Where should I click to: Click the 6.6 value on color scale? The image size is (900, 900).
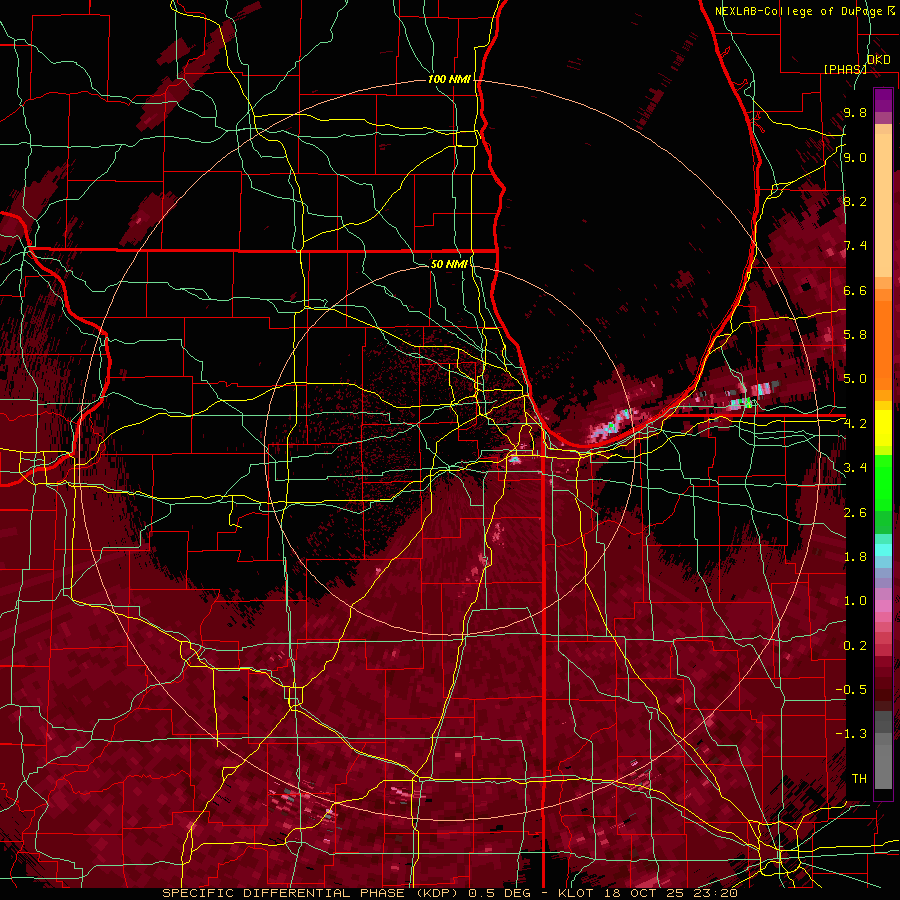(855, 290)
